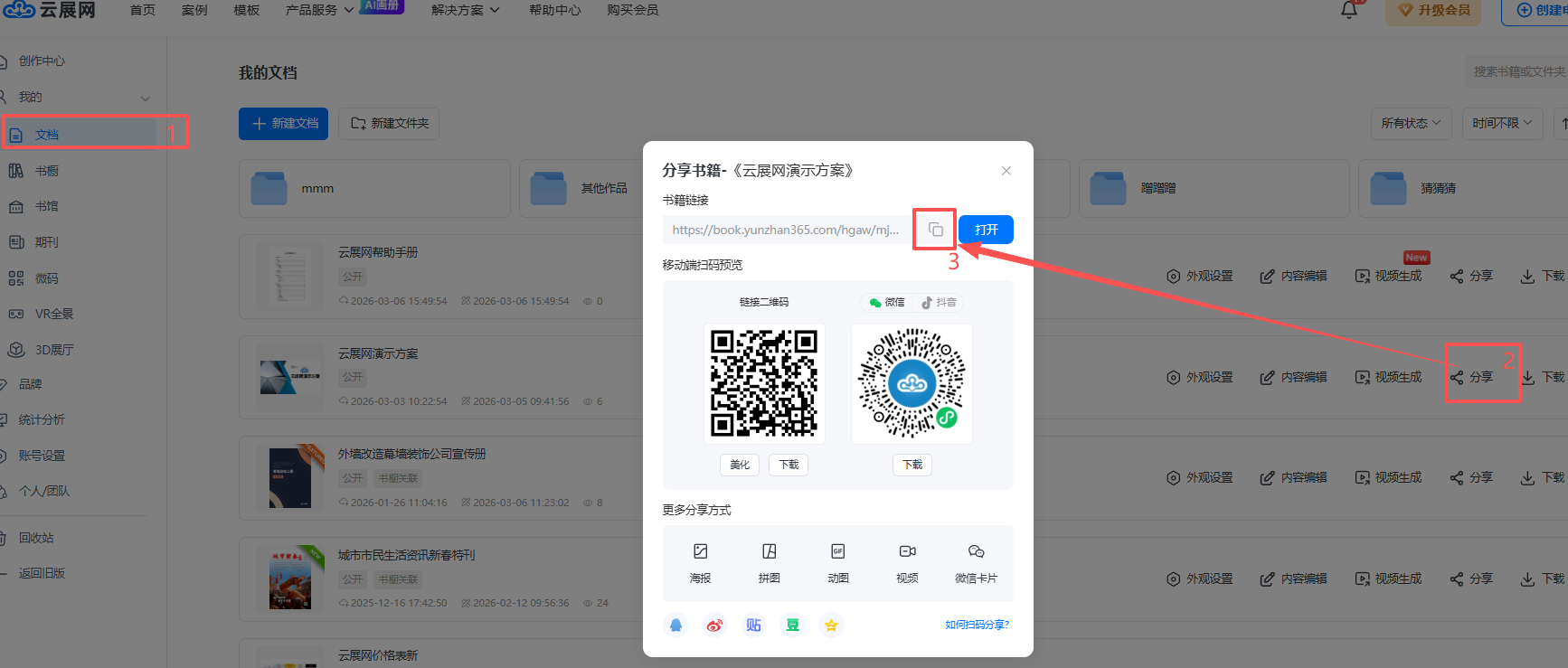The height and width of the screenshot is (668, 1568).
Task: Click the blue 打开 button
Action: (986, 230)
